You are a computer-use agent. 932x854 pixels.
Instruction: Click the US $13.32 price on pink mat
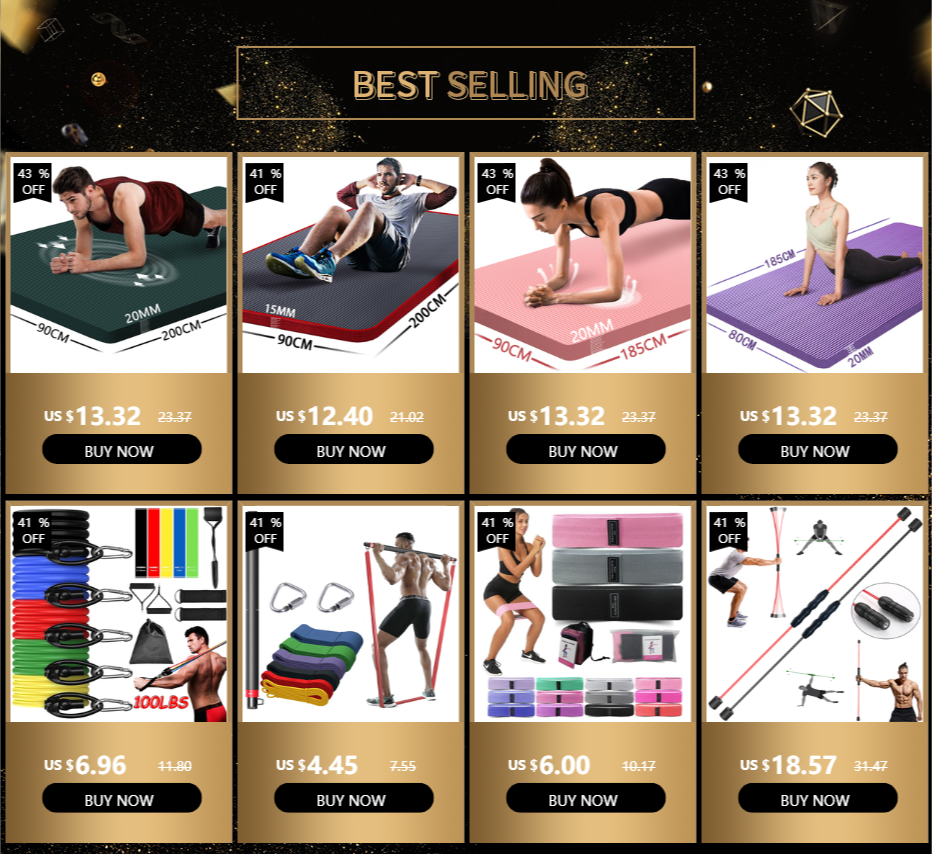click(556, 415)
